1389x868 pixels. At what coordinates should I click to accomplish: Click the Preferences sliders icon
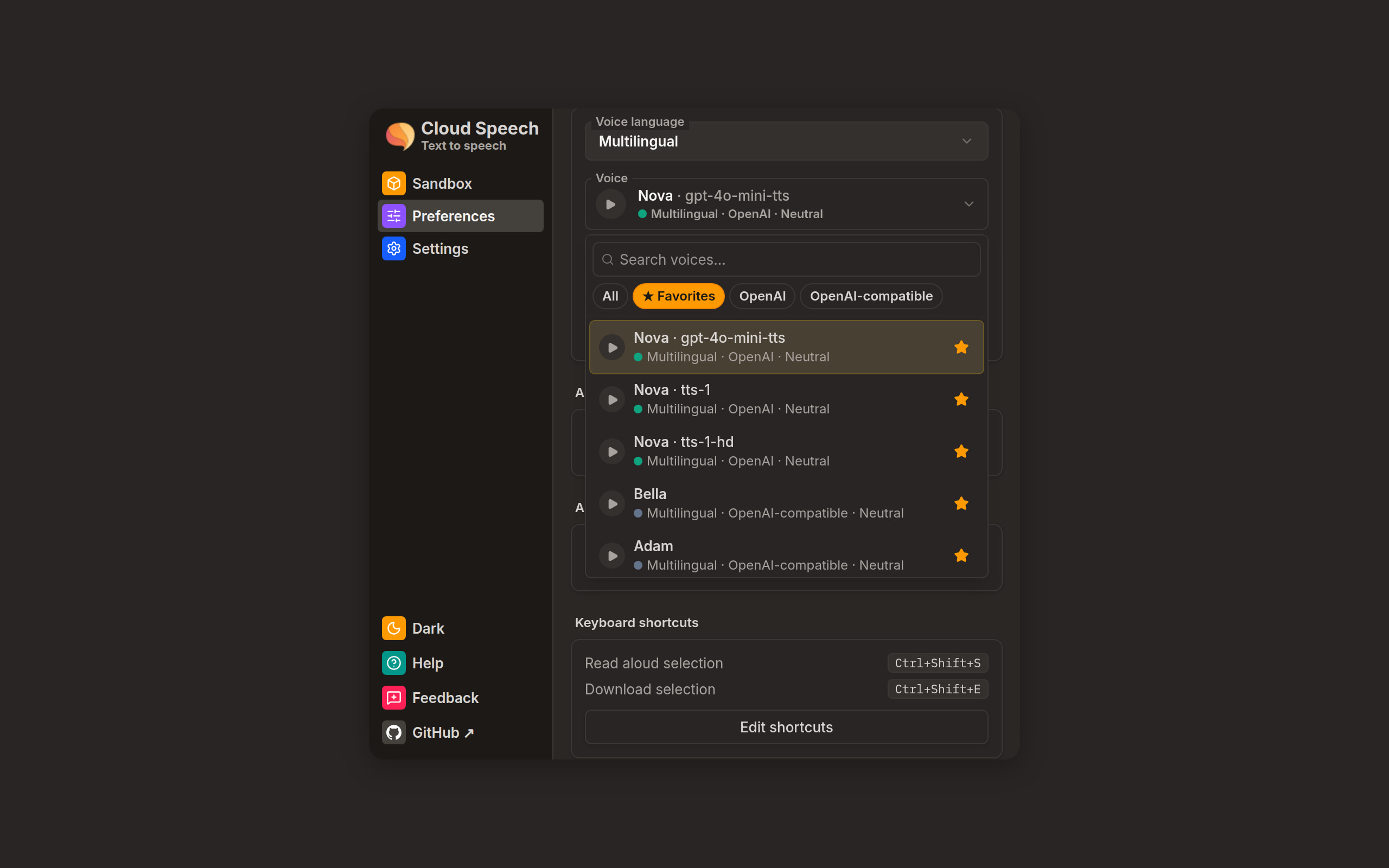tap(394, 216)
